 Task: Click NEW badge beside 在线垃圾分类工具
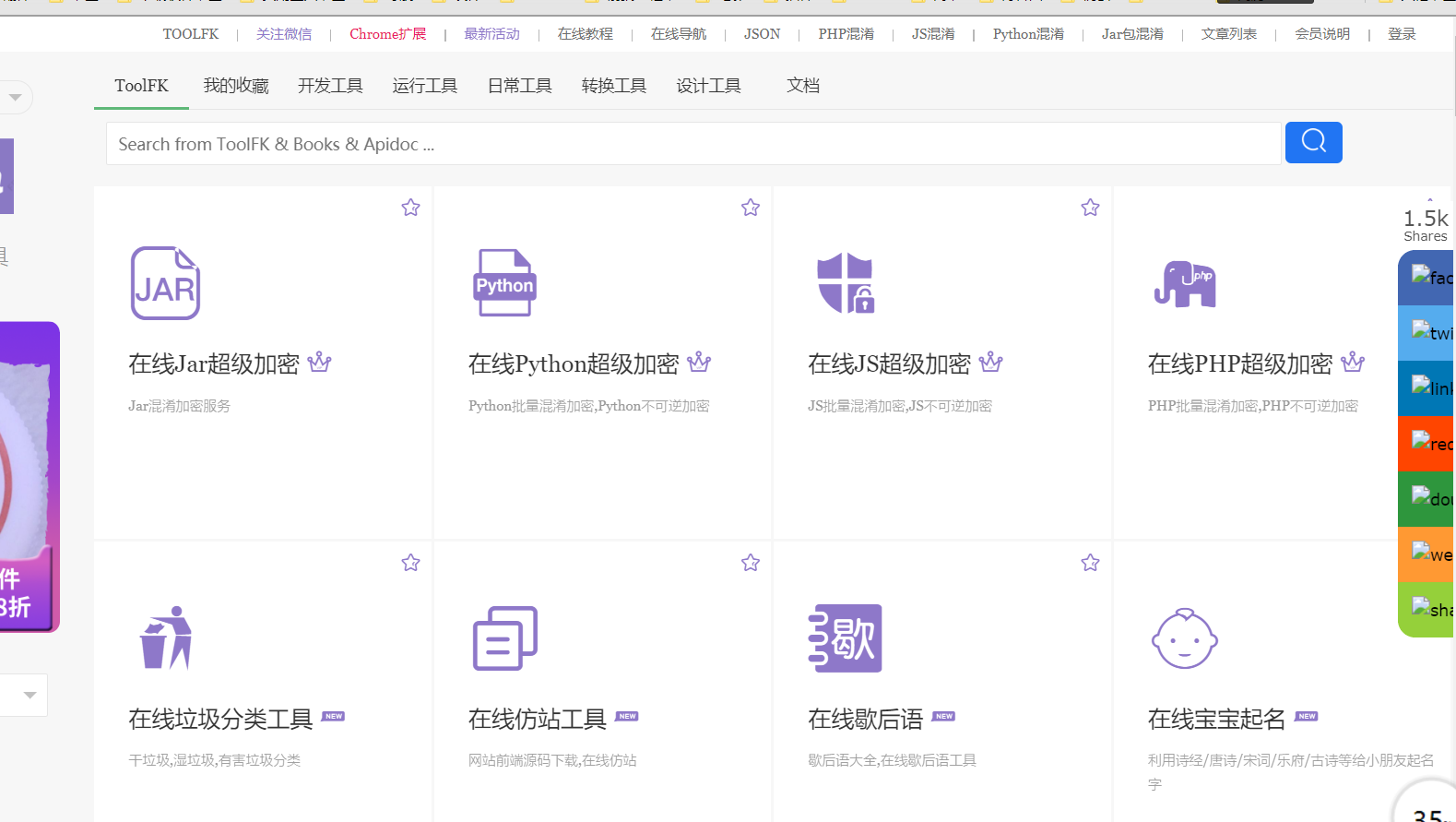333,716
